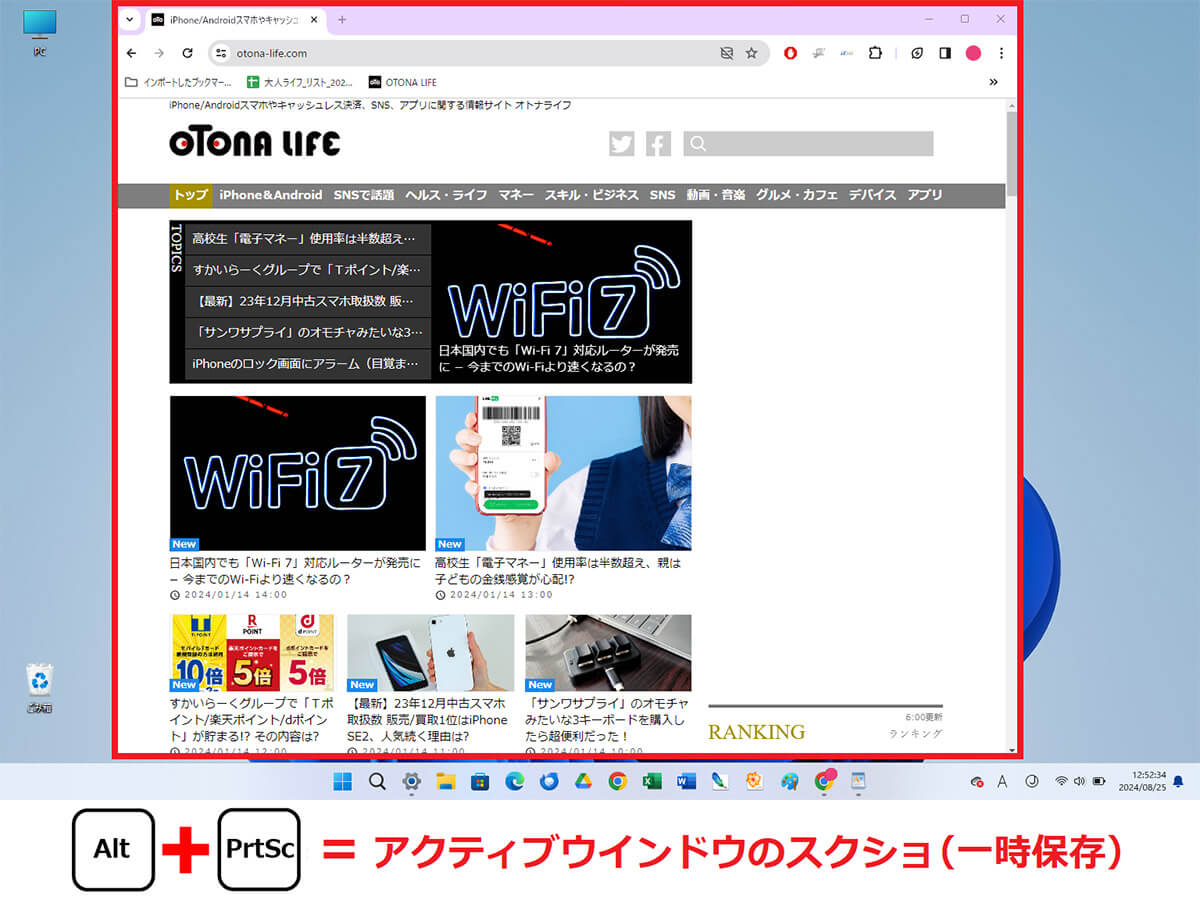Open the iPhone SE2 article thumbnail
Screen dimensions: 1200x903
[x=430, y=653]
